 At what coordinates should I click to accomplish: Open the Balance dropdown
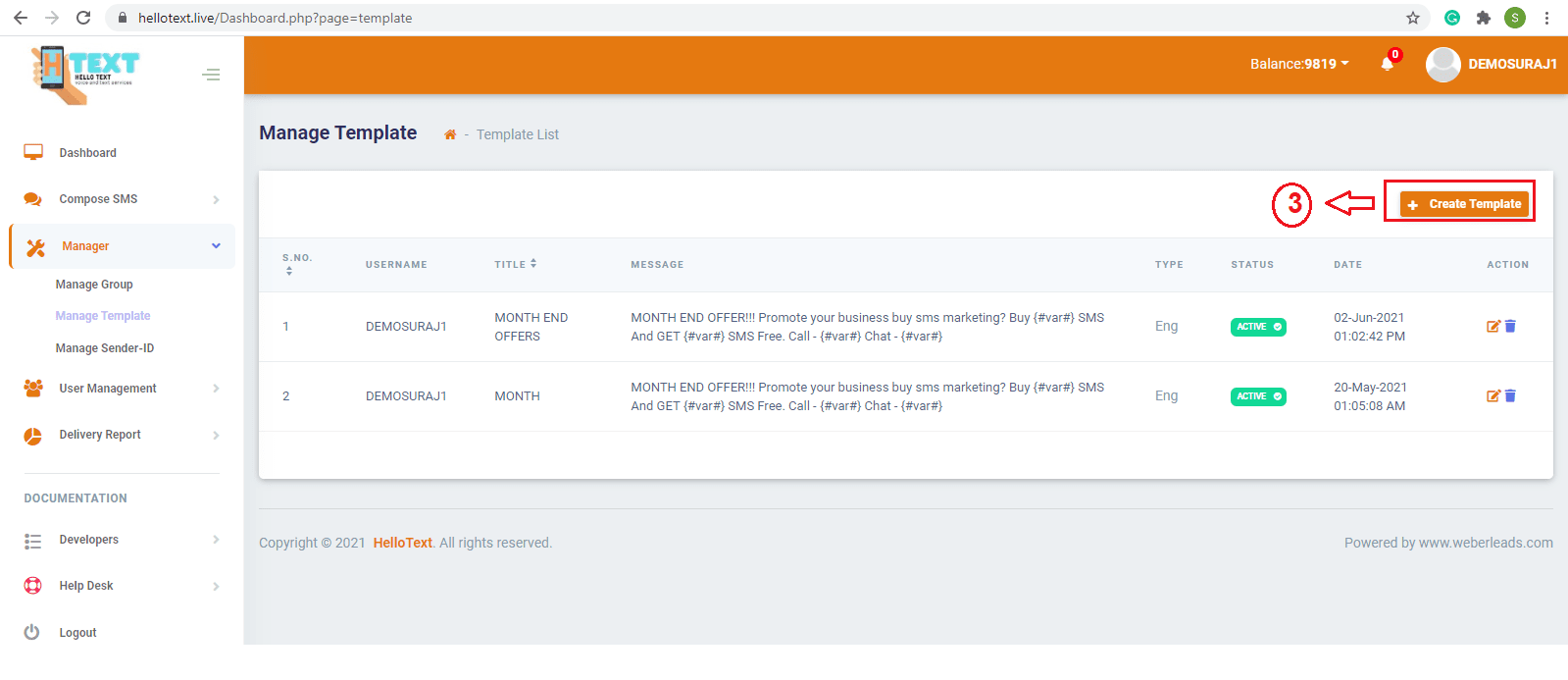pos(1298,64)
